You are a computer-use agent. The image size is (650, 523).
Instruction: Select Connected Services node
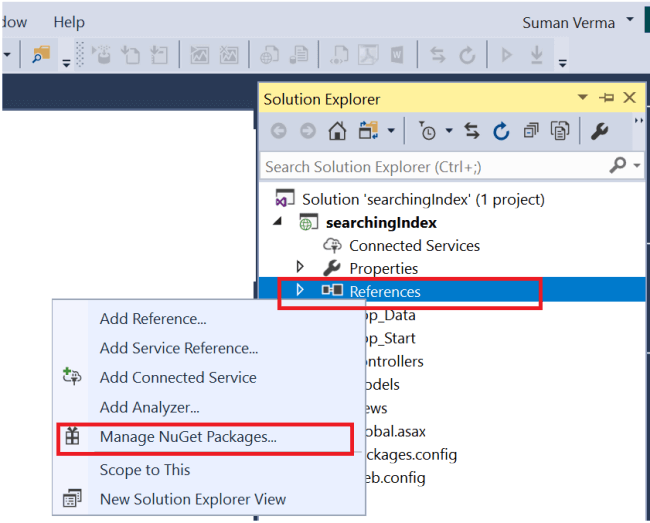(414, 246)
